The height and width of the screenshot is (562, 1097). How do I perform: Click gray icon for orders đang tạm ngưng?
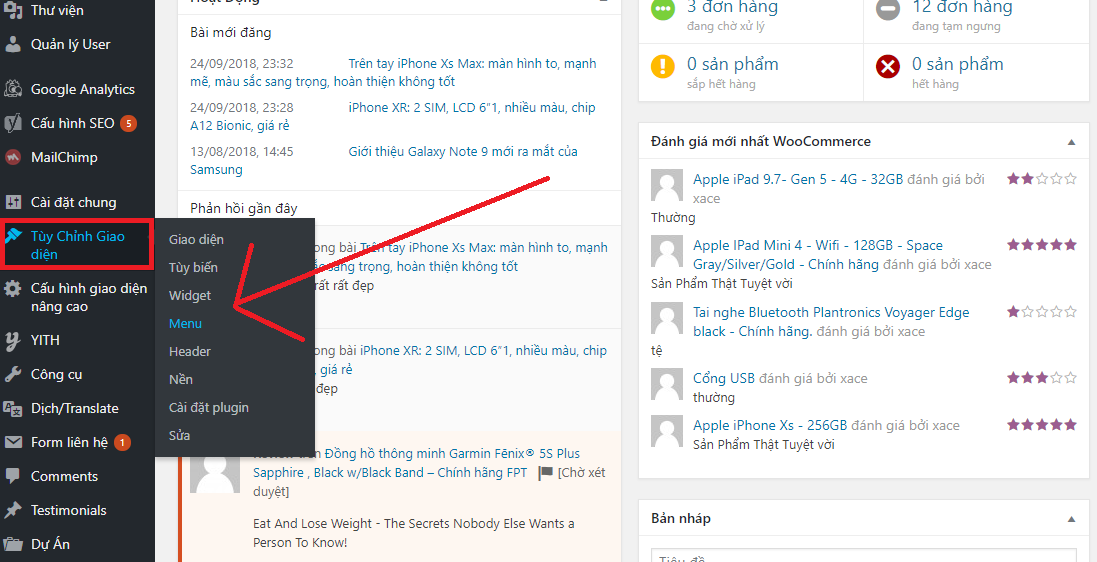point(888,9)
